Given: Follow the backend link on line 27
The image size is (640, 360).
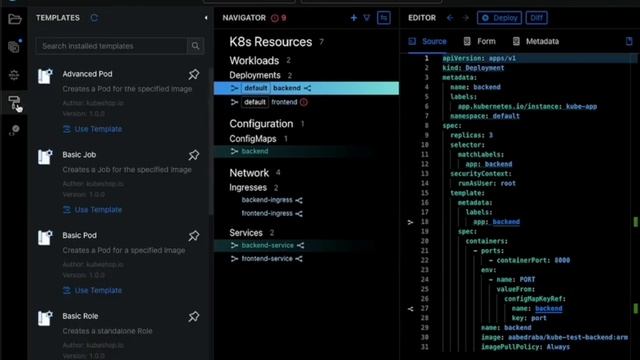Looking at the screenshot, I should tap(549, 309).
